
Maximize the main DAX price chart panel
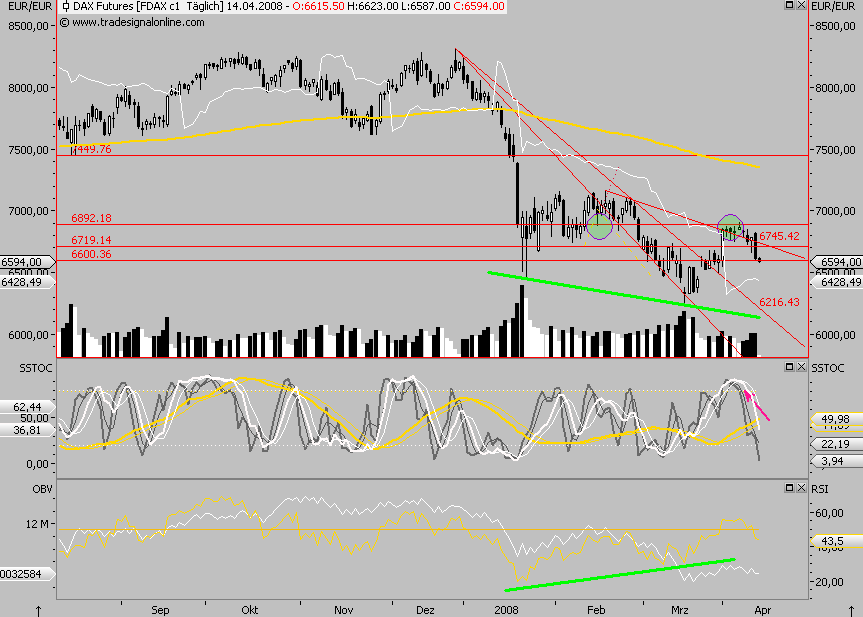[789, 5]
